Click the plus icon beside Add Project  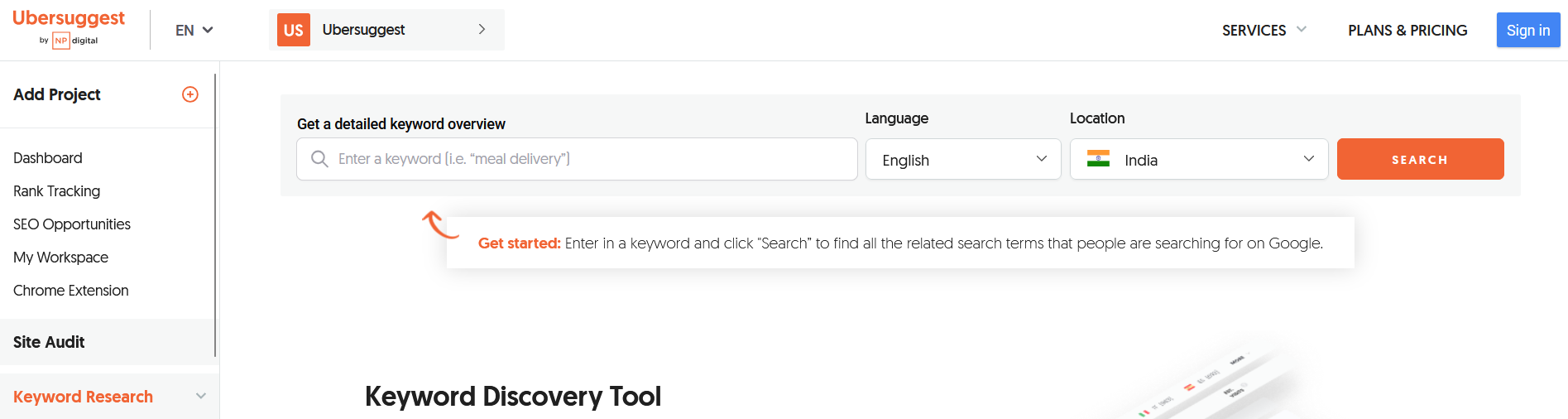click(x=190, y=94)
